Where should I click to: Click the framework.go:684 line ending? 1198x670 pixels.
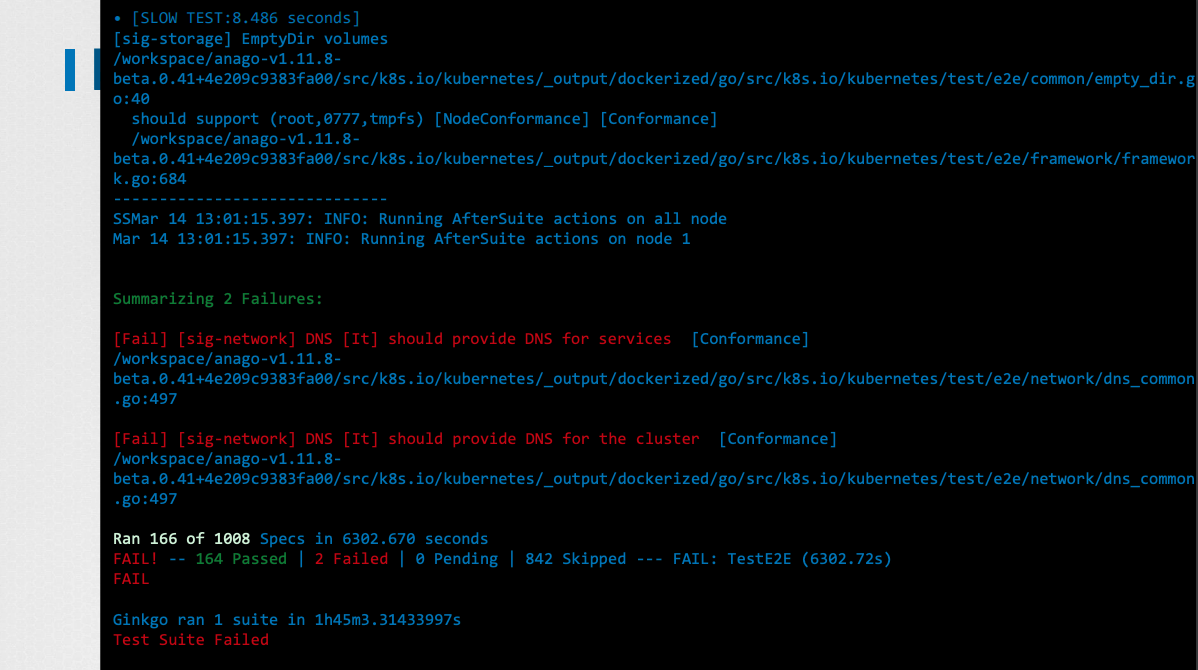click(x=150, y=179)
